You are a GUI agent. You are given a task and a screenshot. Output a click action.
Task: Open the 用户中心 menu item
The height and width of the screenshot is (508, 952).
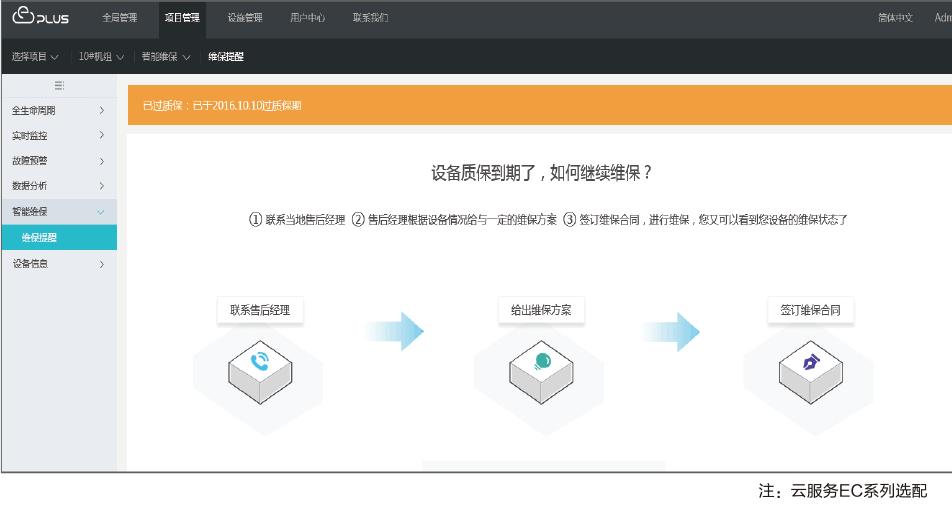(x=307, y=18)
